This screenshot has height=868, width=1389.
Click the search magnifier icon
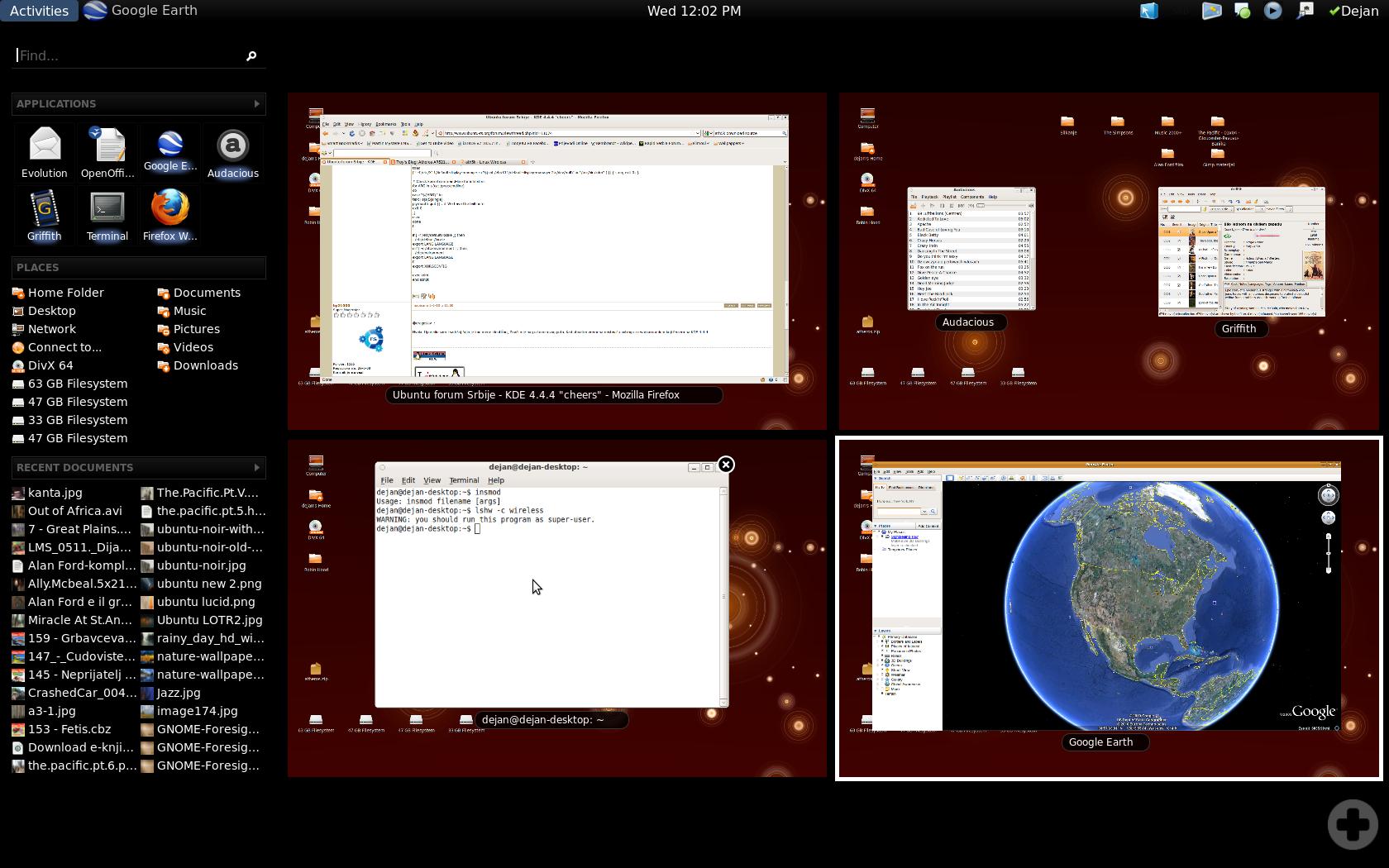251,55
